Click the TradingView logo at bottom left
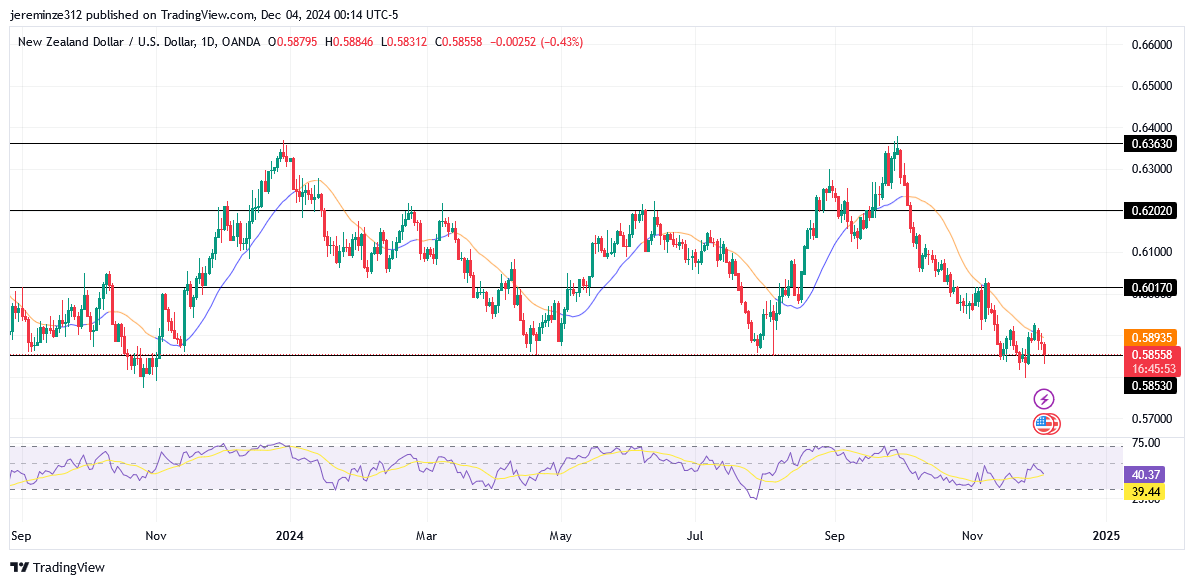 pos(57,567)
